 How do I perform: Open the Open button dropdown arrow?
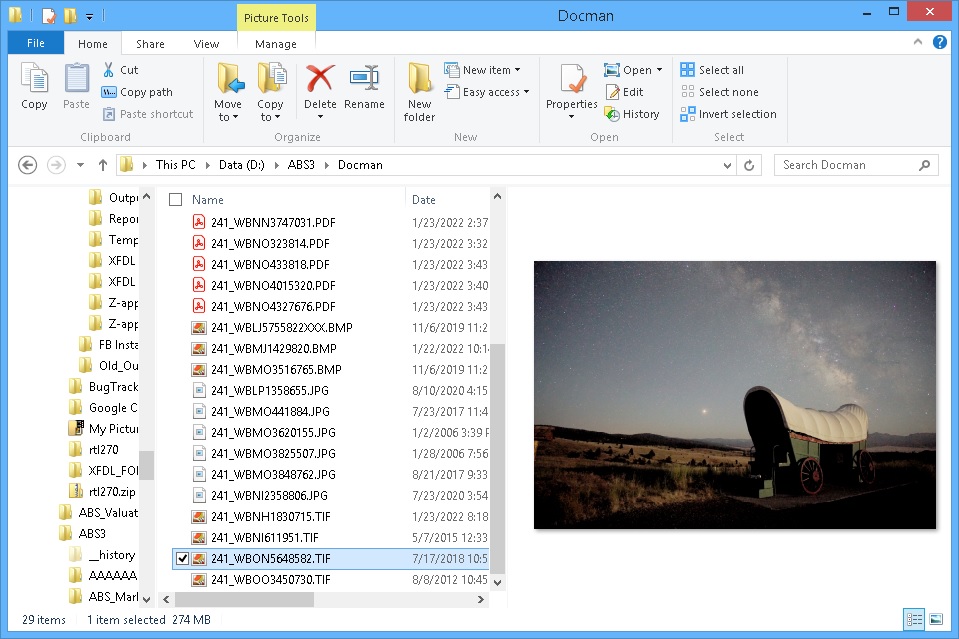(659, 70)
